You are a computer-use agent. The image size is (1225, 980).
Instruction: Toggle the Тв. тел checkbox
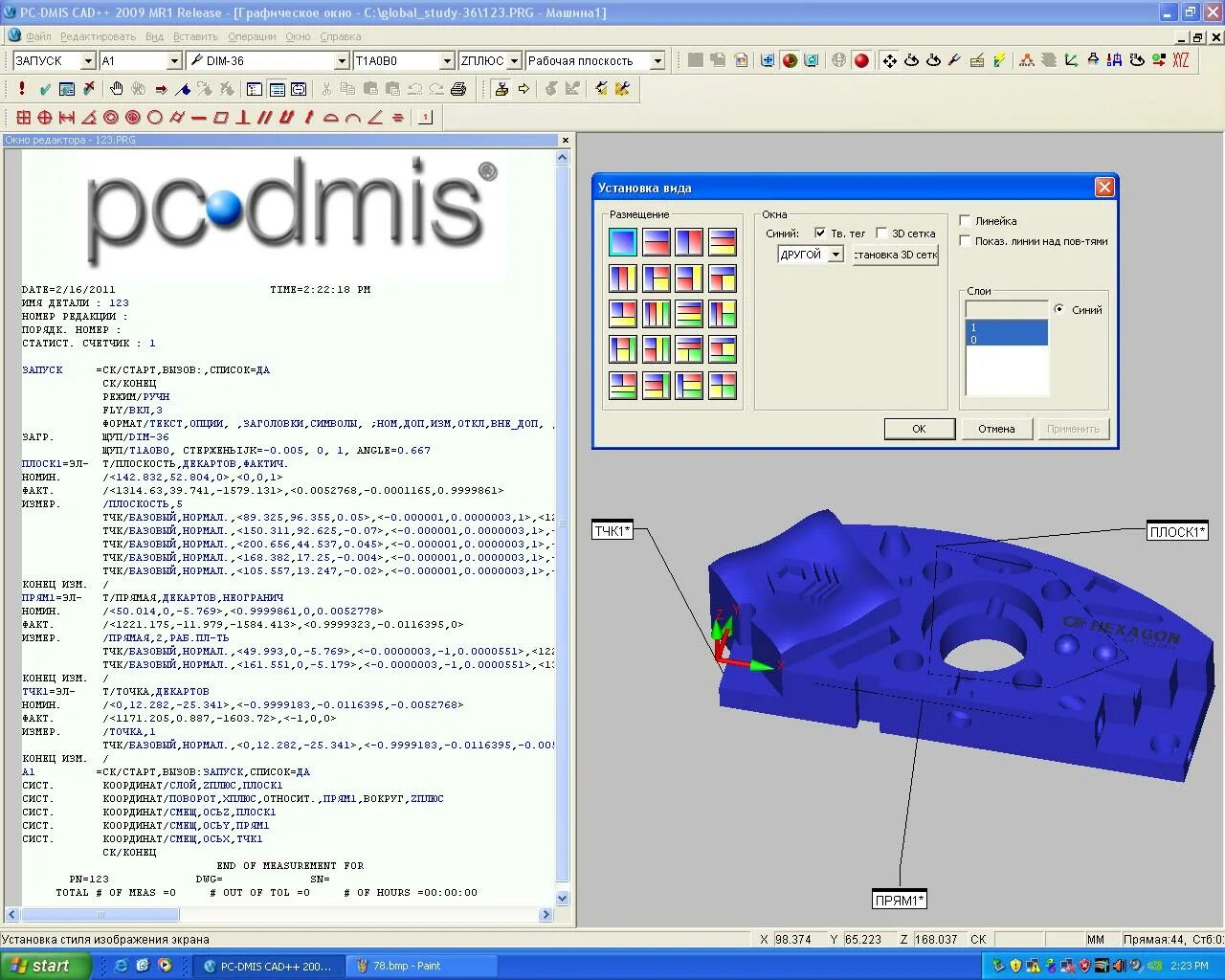pyautogui.click(x=820, y=234)
